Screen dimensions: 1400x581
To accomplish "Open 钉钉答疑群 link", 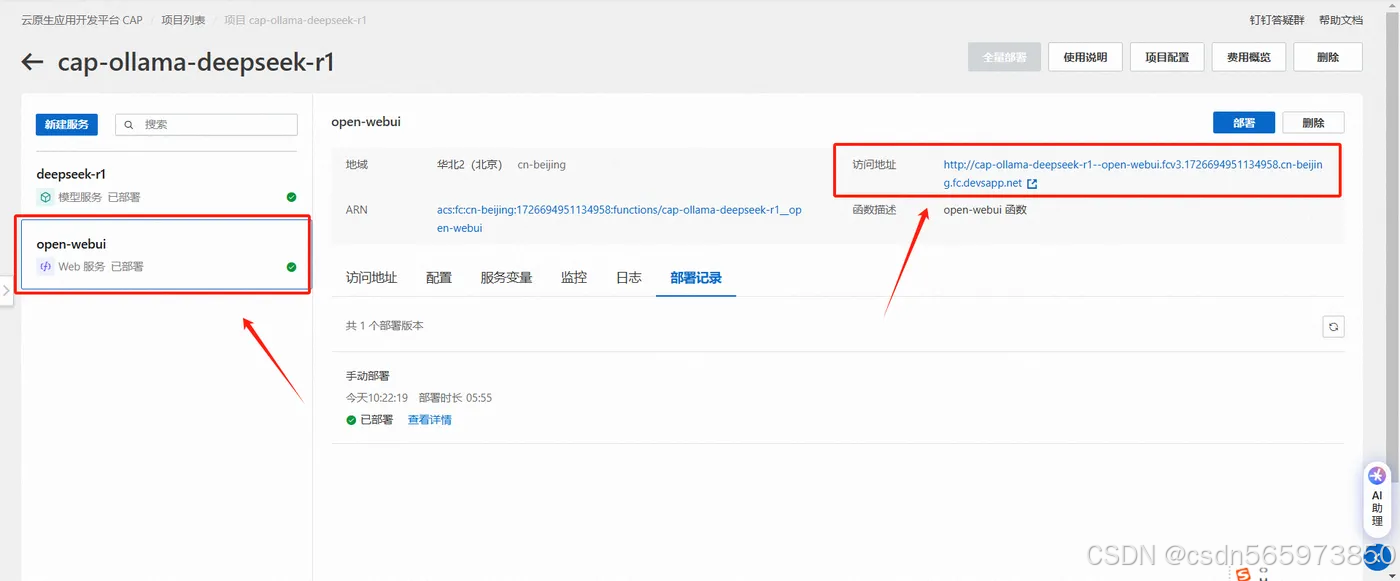I will (1277, 20).
